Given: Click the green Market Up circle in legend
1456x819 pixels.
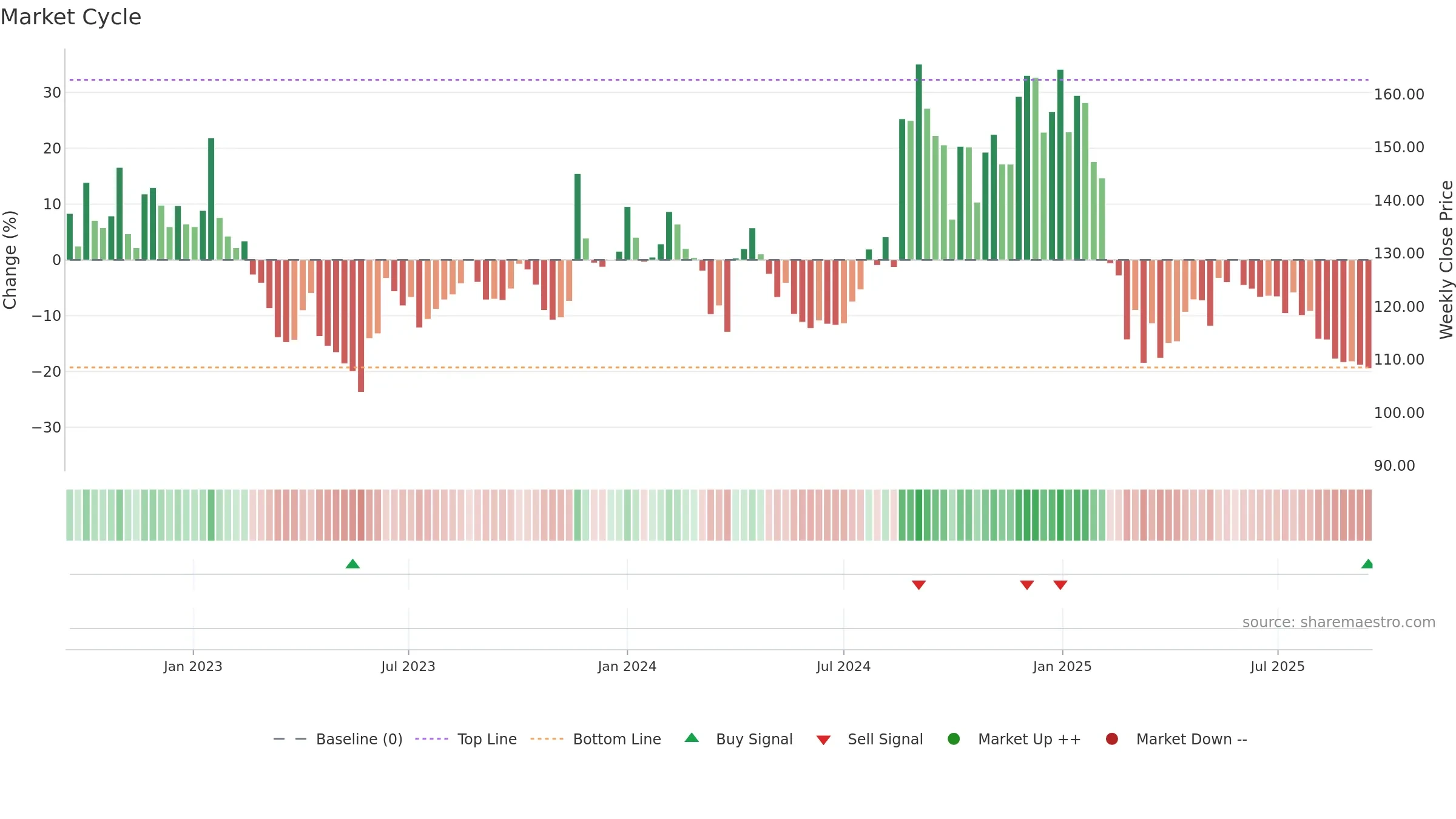Looking at the screenshot, I should click(x=954, y=739).
